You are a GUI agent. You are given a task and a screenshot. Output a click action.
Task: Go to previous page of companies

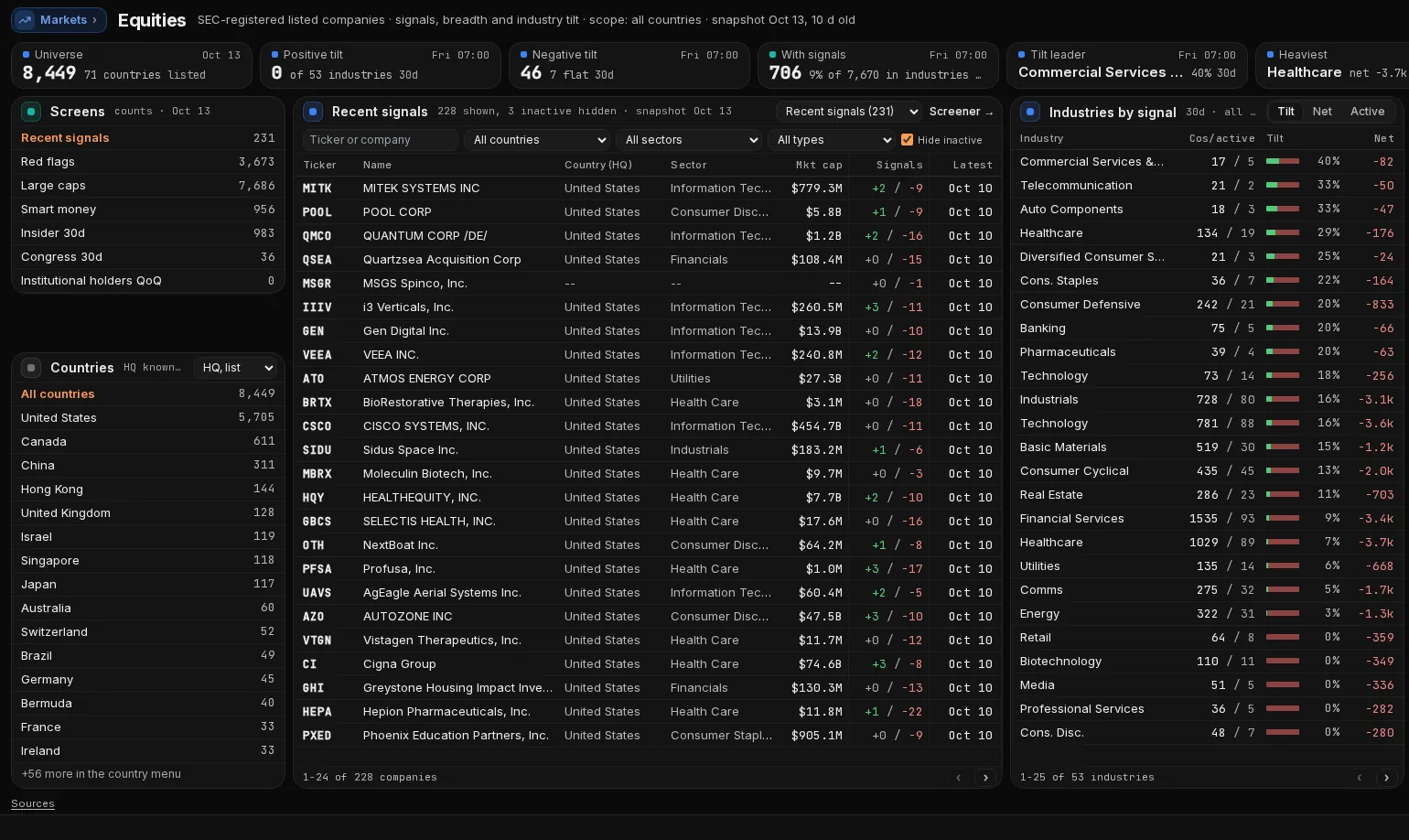tap(959, 778)
